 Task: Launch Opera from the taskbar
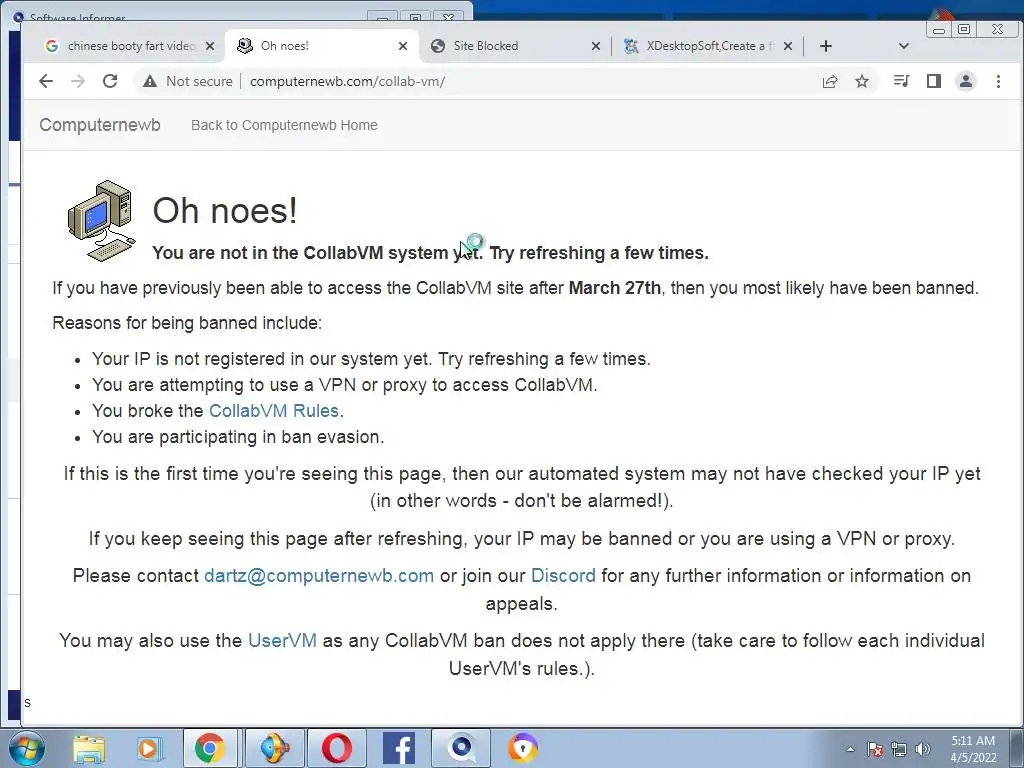tap(337, 748)
